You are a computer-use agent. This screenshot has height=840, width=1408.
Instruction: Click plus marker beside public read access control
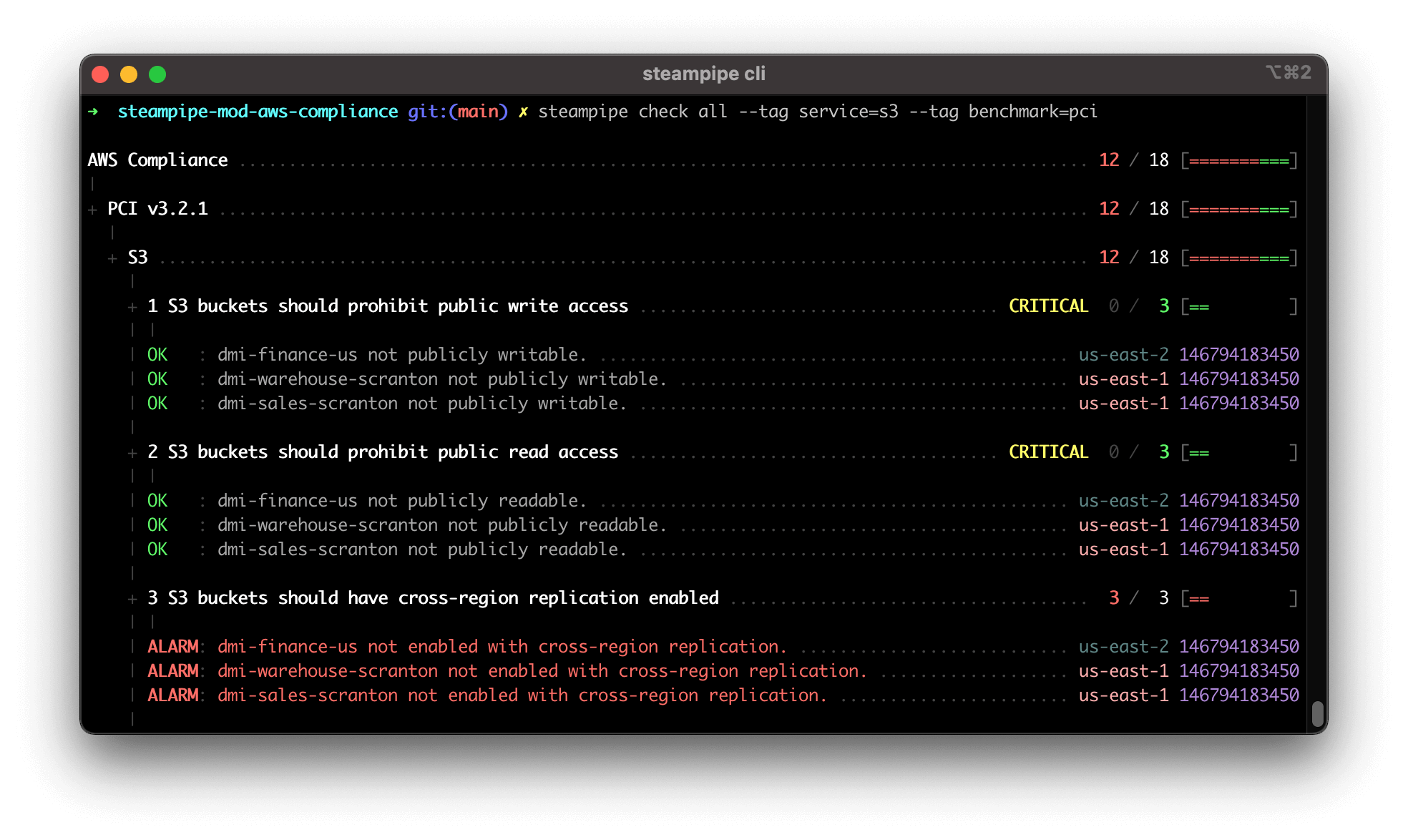[x=132, y=453]
